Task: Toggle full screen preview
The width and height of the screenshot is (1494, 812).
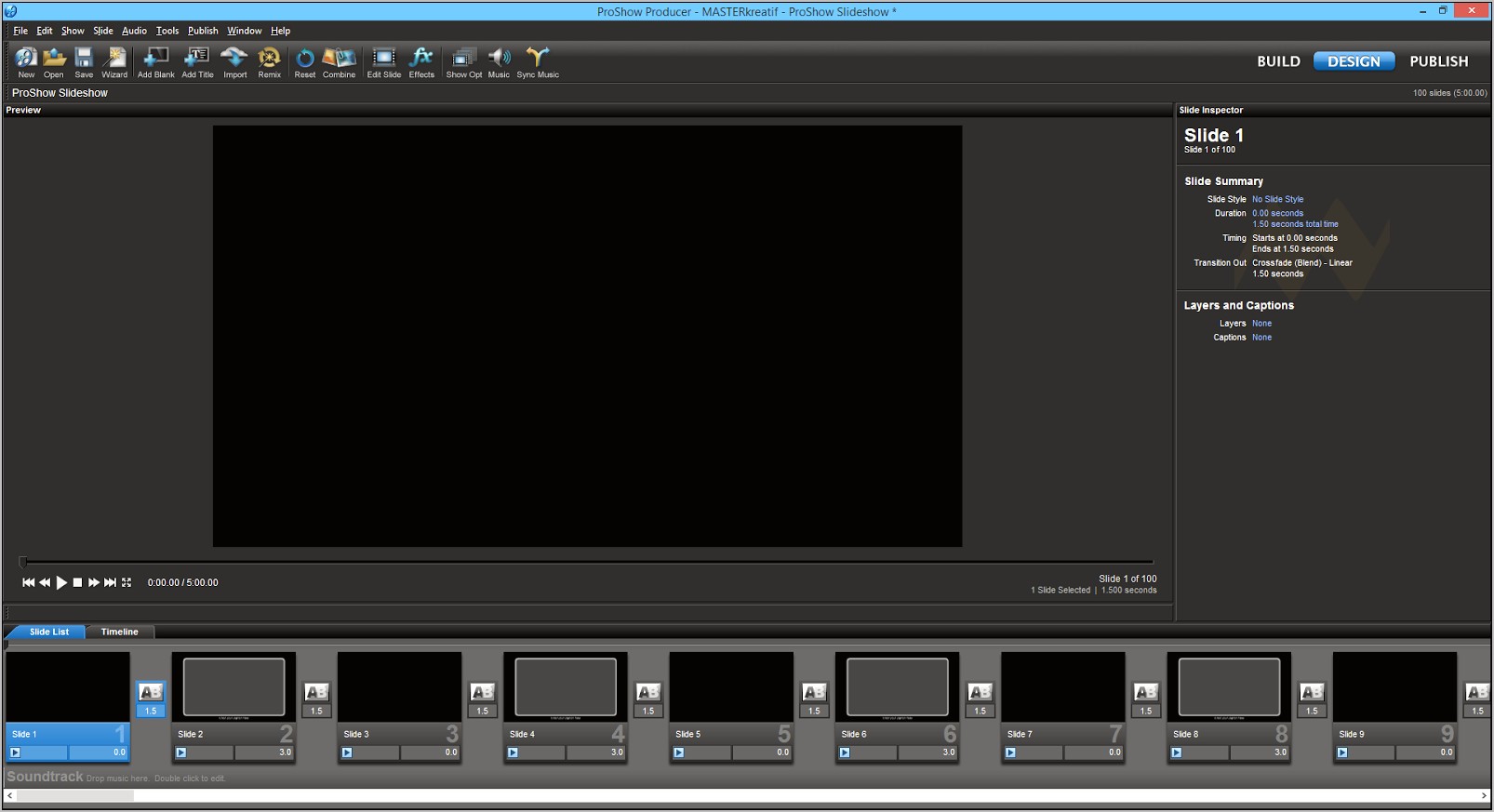Action: (127, 582)
